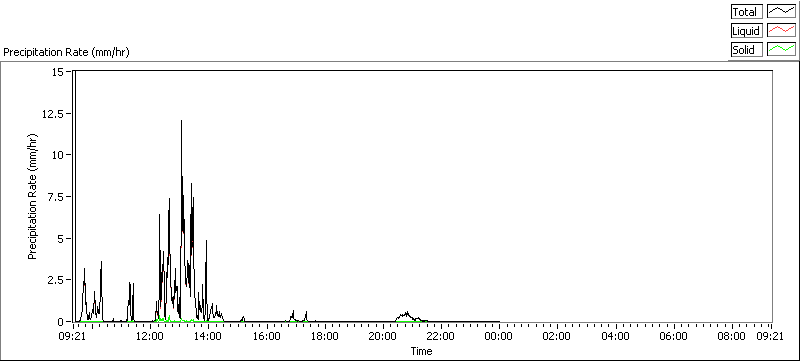The width and height of the screenshot is (800, 361).
Task: Select the Solid plot legend label
Action: [x=746, y=49]
